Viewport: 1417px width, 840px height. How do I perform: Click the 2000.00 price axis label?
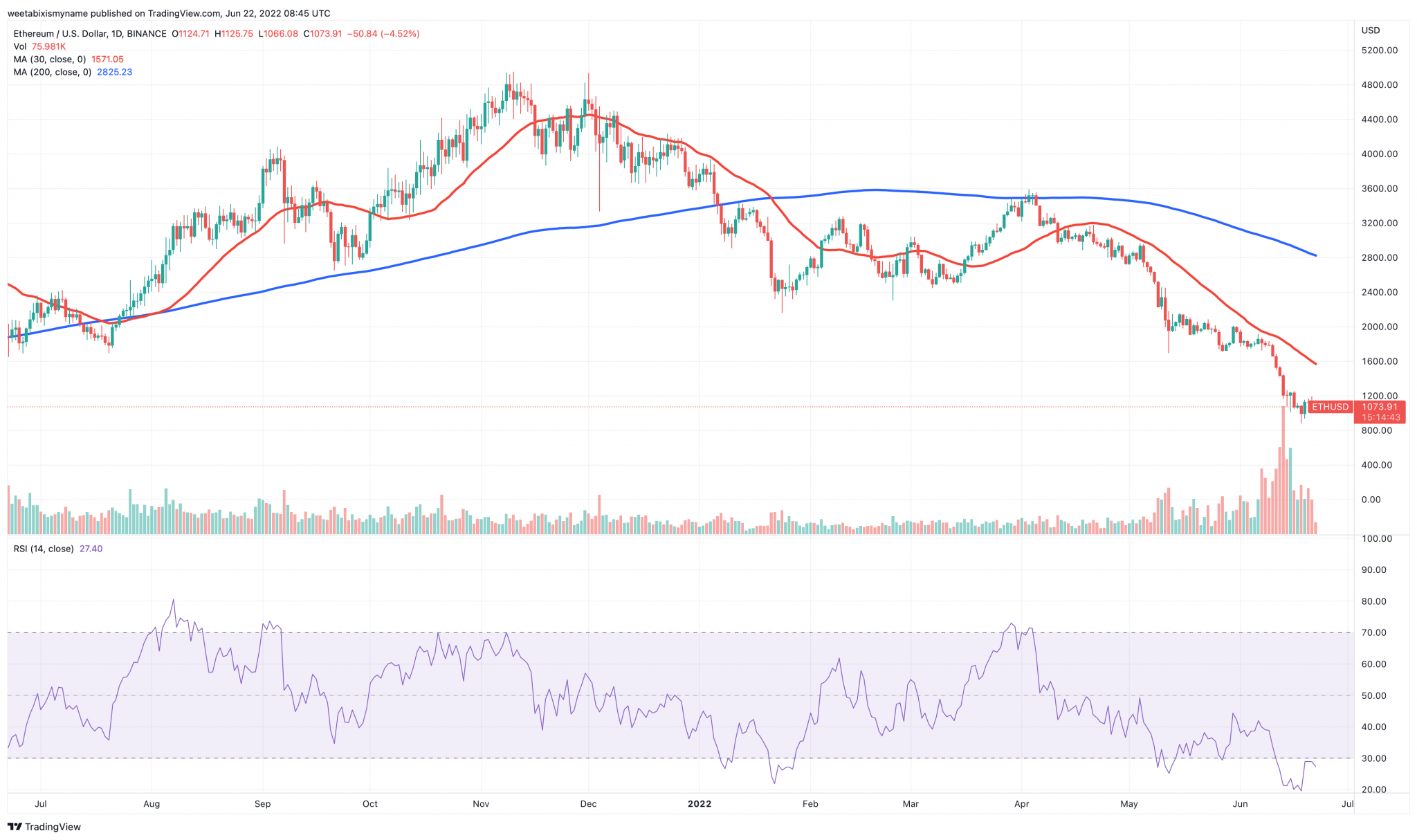pyautogui.click(x=1379, y=327)
